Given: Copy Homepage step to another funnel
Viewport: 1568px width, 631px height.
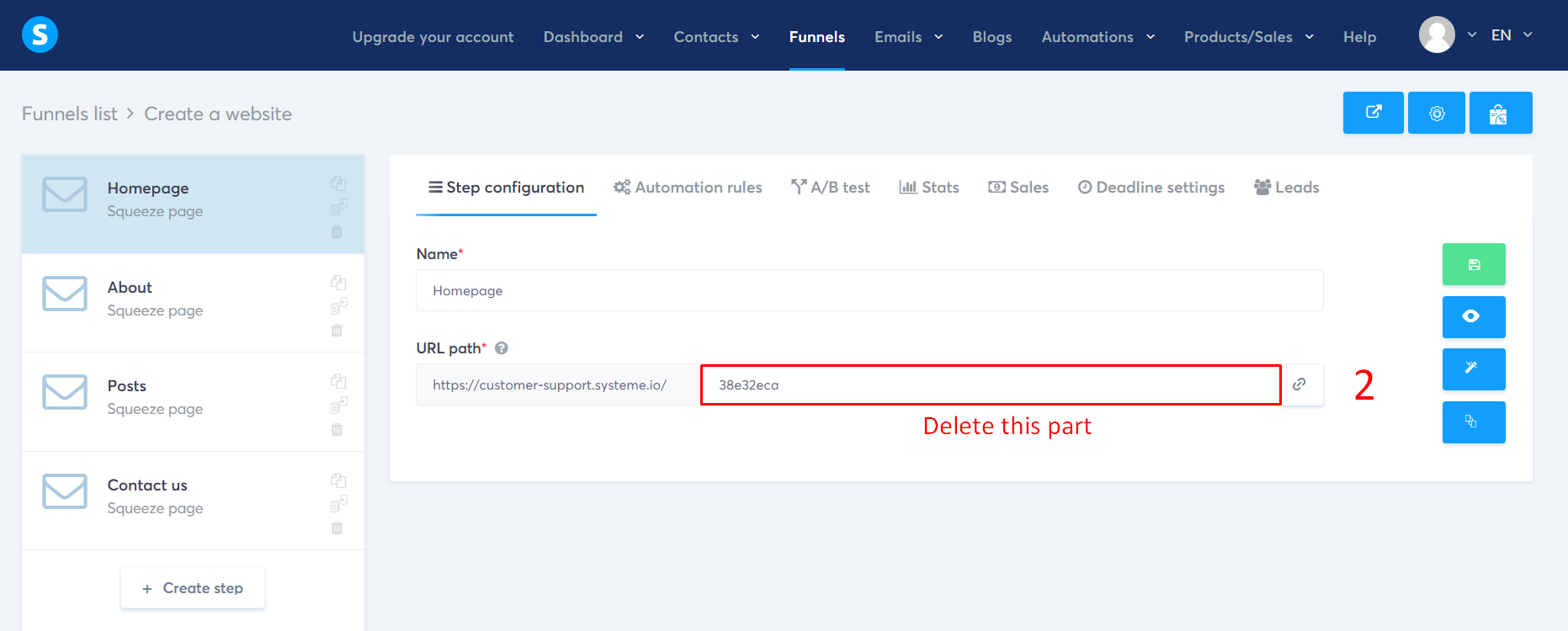Looking at the screenshot, I should click(338, 207).
